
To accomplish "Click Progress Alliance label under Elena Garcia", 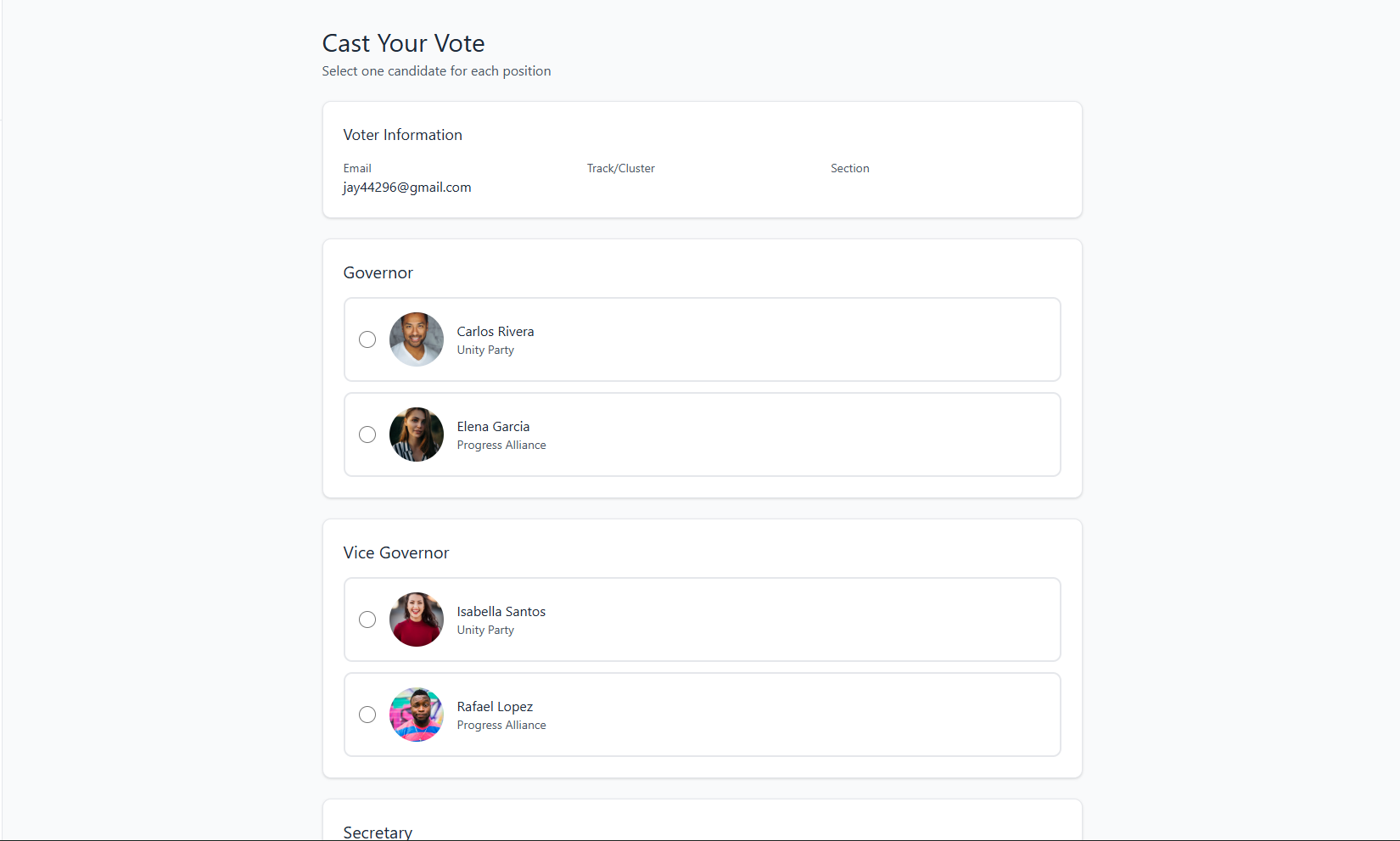I will click(x=501, y=446).
